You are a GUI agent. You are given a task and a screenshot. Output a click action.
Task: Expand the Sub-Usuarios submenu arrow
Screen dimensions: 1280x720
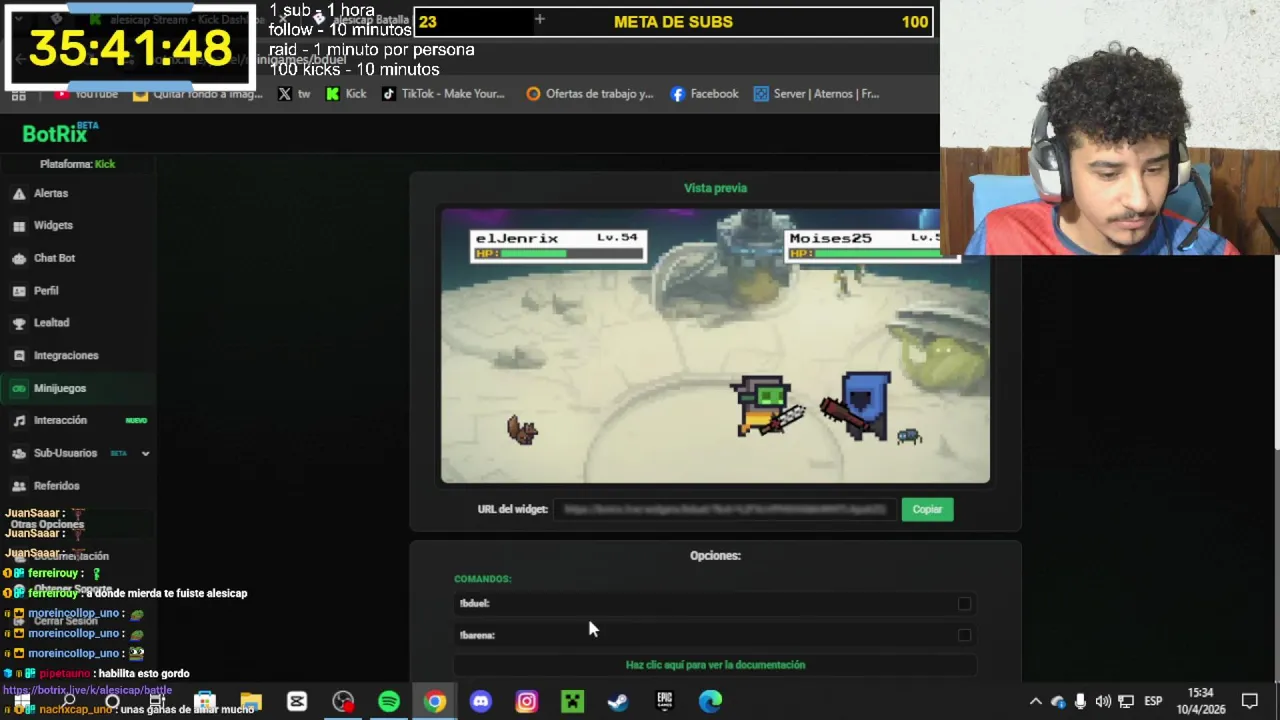(x=145, y=453)
